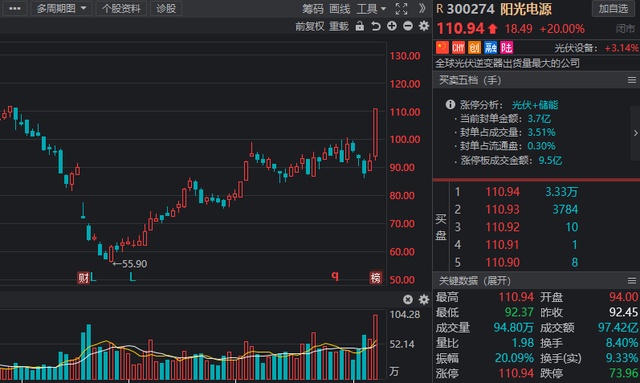Click the lock icon in chart toolbar
This screenshot has width=640, height=383.
coord(360,27)
